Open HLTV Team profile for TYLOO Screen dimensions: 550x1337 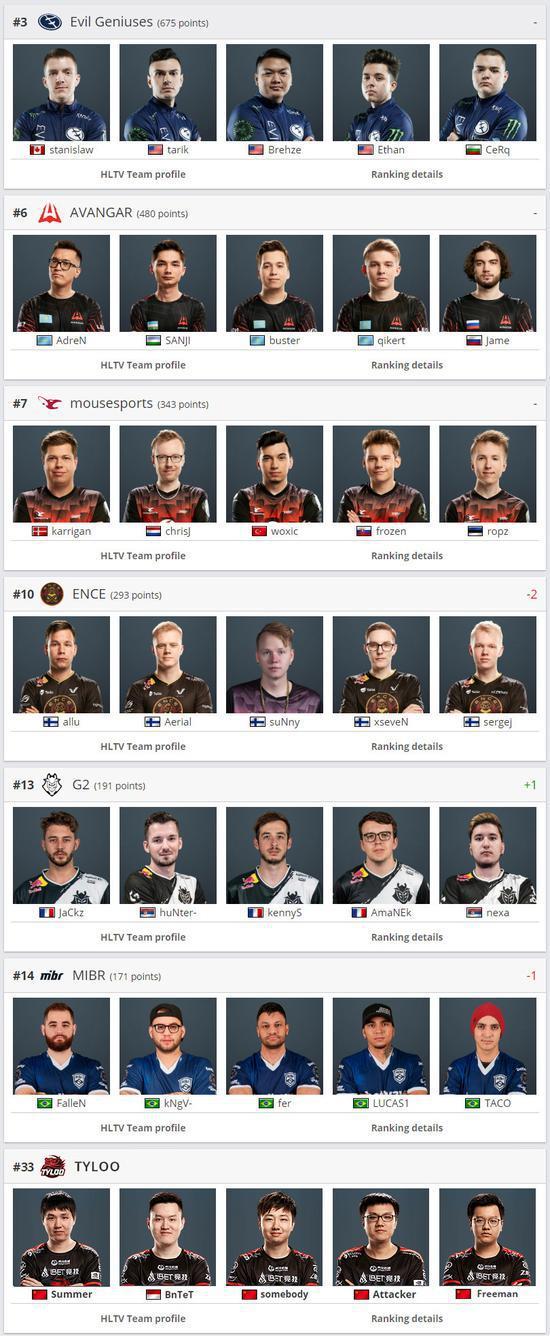(x=143, y=1319)
